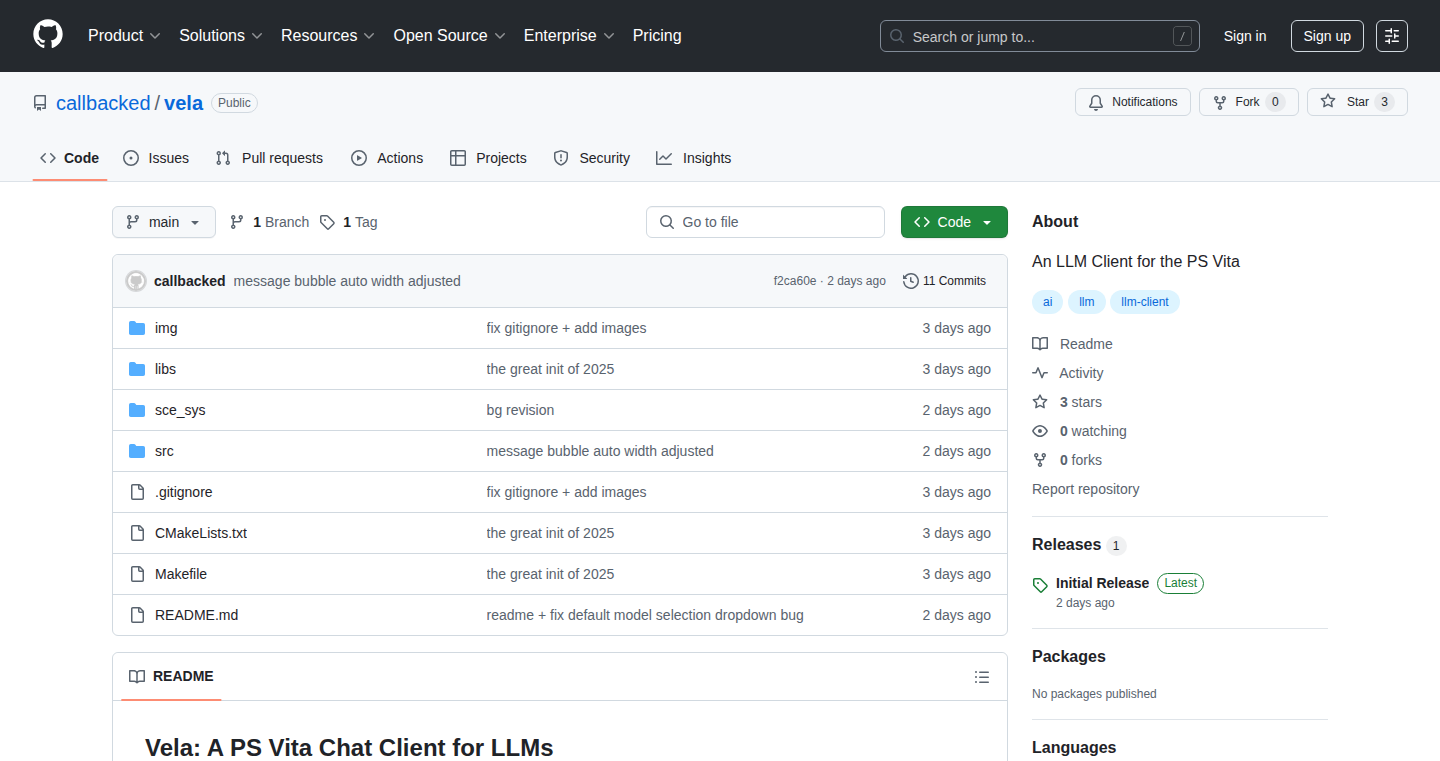Click the CMakeLists.txt file icon
The height and width of the screenshot is (761, 1440).
pyautogui.click(x=137, y=533)
